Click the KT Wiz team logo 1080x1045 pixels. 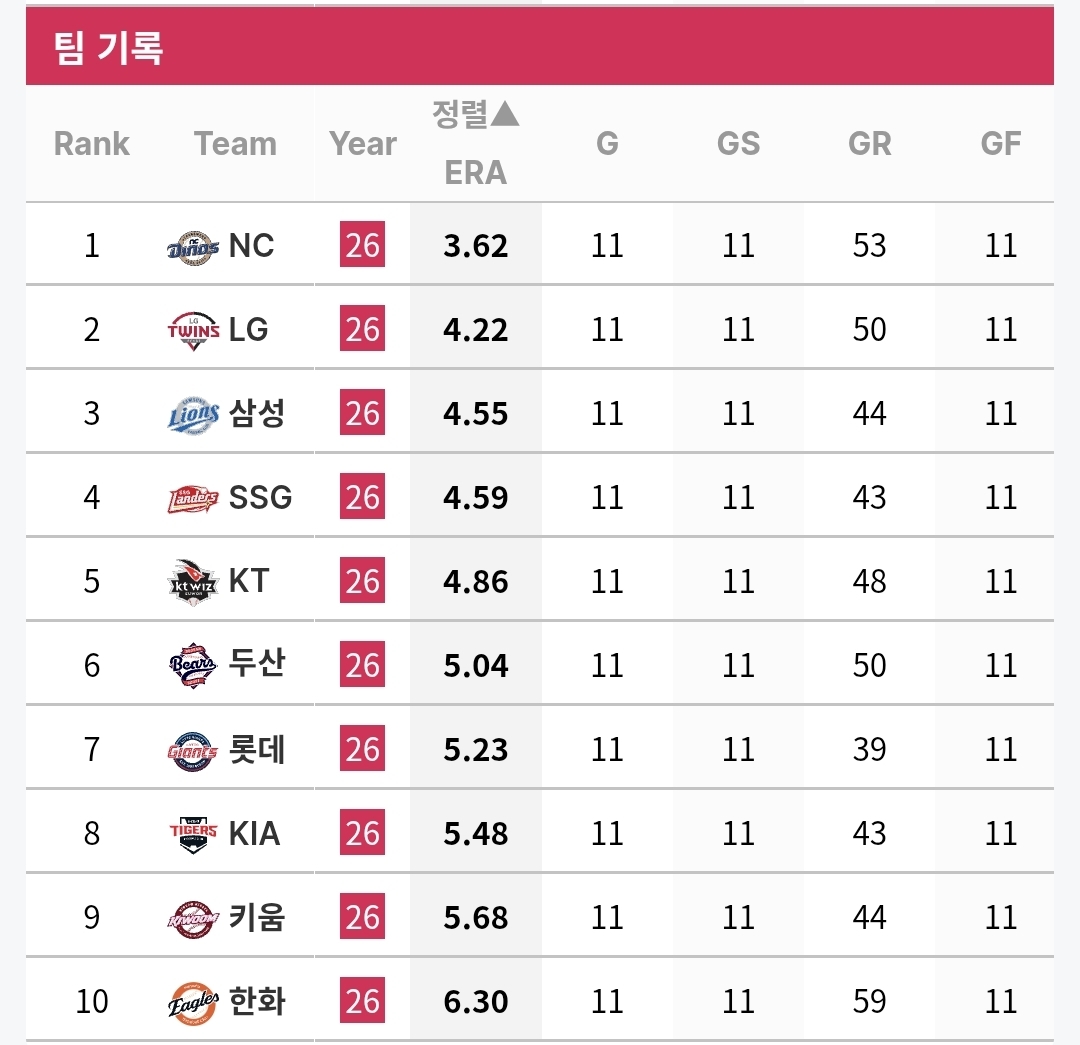tap(193, 582)
